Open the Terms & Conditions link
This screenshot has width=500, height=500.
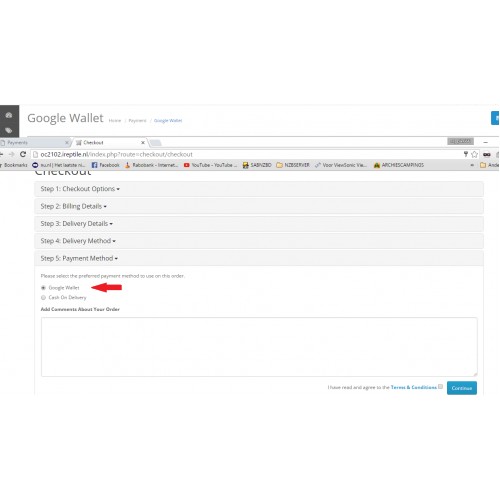[x=413, y=387]
